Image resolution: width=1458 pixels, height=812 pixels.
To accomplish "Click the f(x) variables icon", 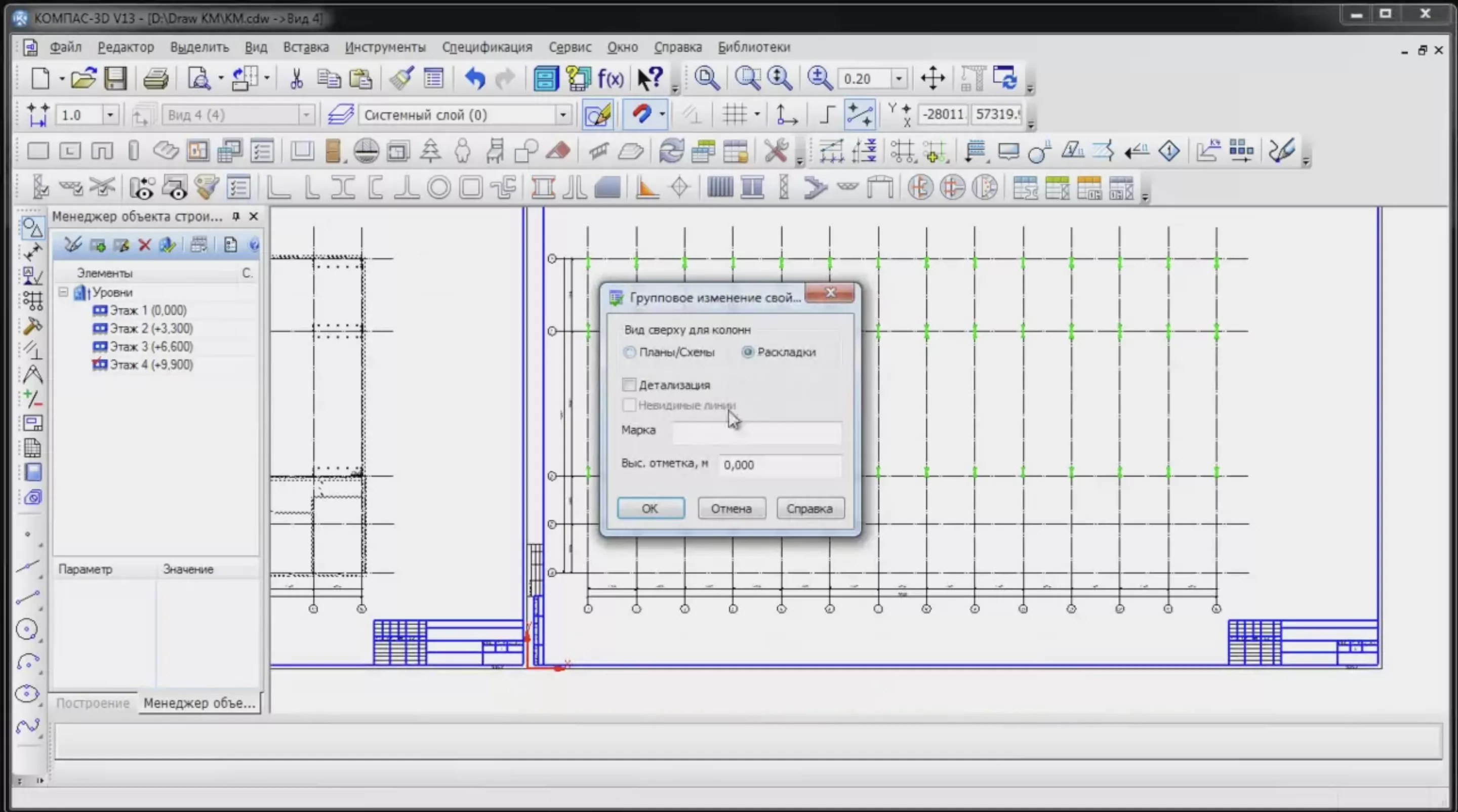I will coord(611,78).
